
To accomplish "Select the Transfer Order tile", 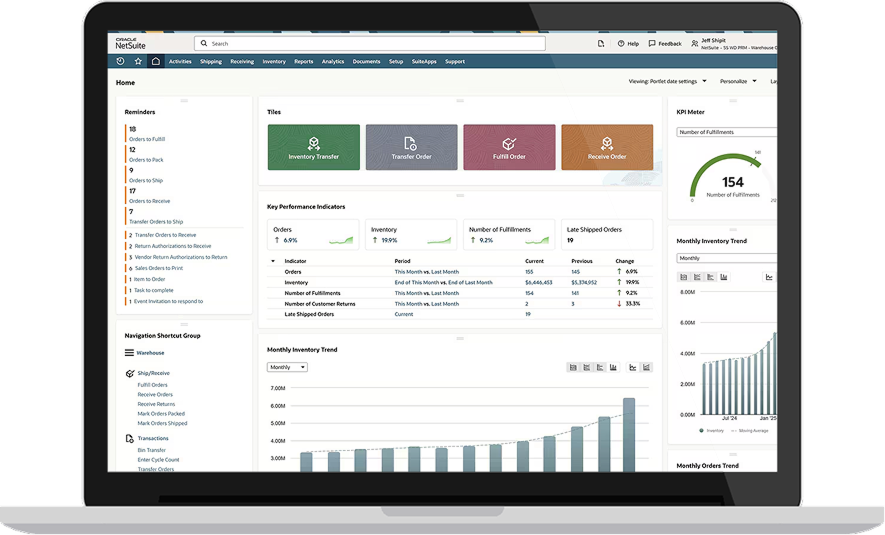I will point(411,147).
